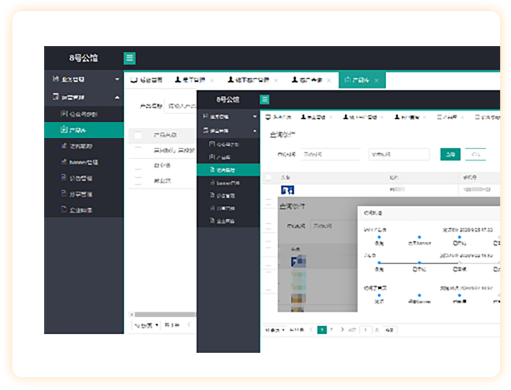Switch to the fourth person-icon tab, front window
The width and height of the screenshot is (511, 390).
(410, 117)
